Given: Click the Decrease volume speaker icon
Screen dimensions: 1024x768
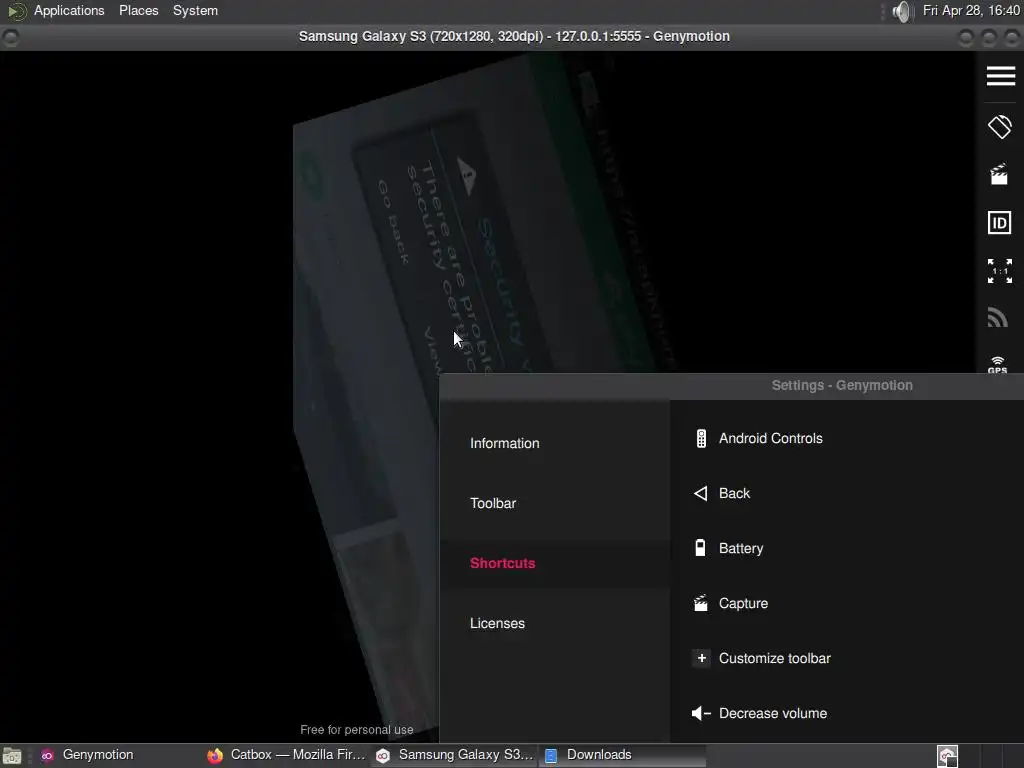Looking at the screenshot, I should (701, 713).
